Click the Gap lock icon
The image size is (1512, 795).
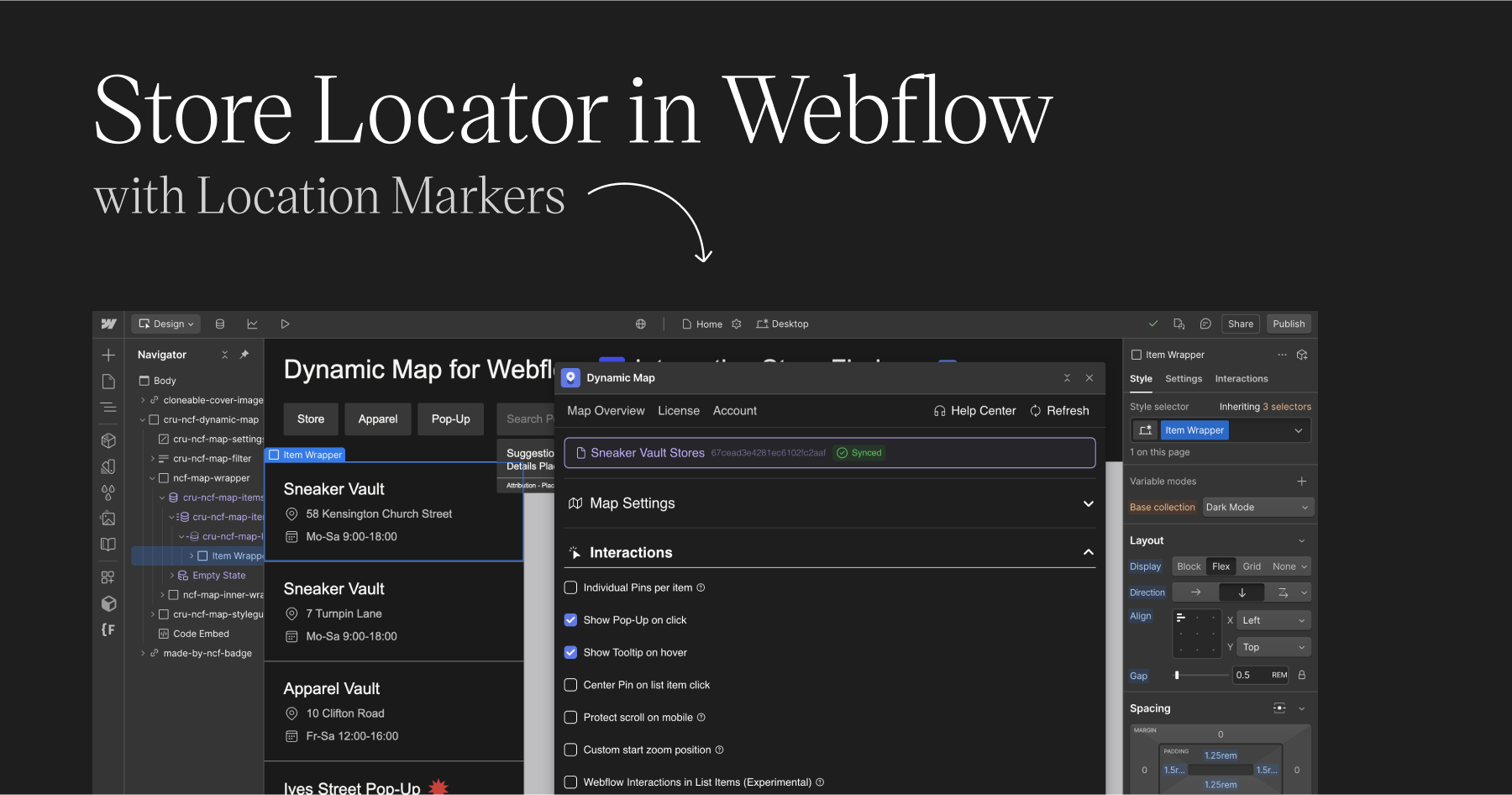1302,675
